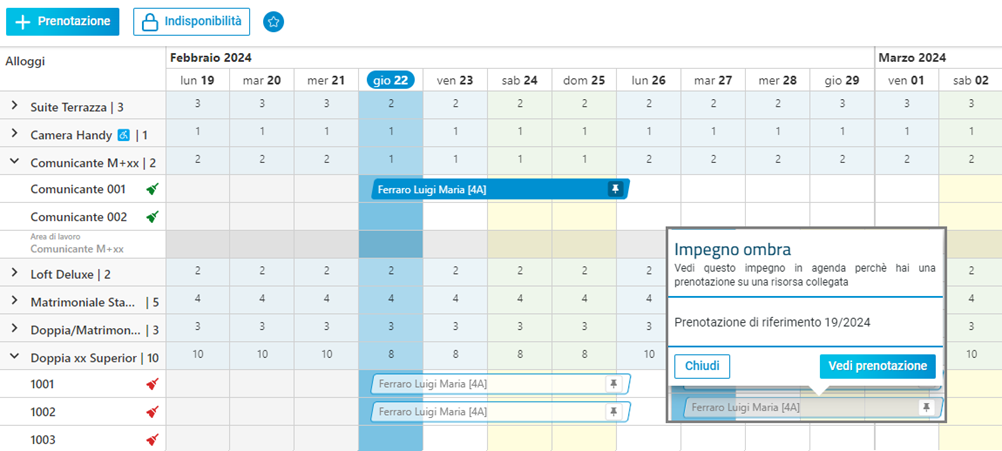Click the red broom icon for room 1002
Screen dimensions: 1002x451
point(152,412)
